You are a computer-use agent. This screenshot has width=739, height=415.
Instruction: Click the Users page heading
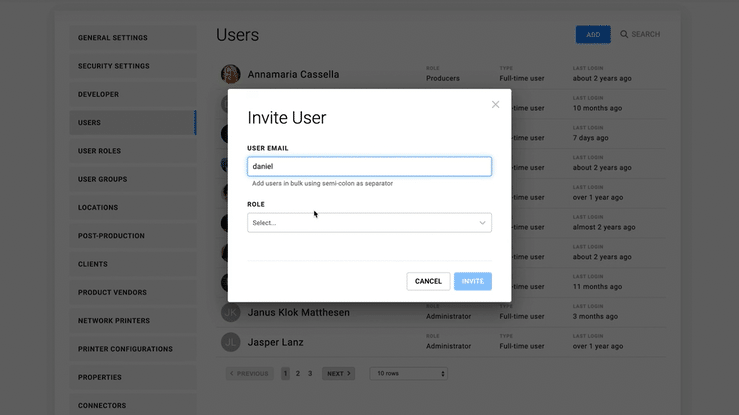pos(237,35)
